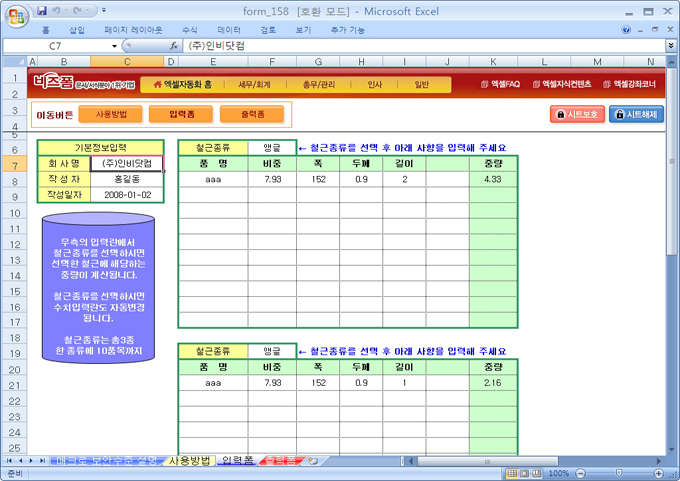Expand the formula bar
The height and width of the screenshot is (481, 680).
click(x=671, y=46)
